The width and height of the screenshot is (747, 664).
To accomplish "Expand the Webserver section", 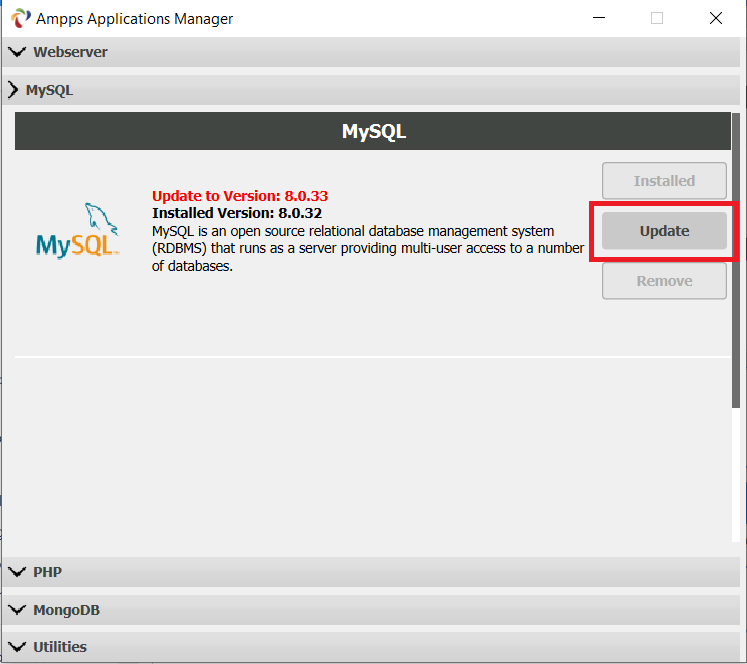I will pos(371,52).
